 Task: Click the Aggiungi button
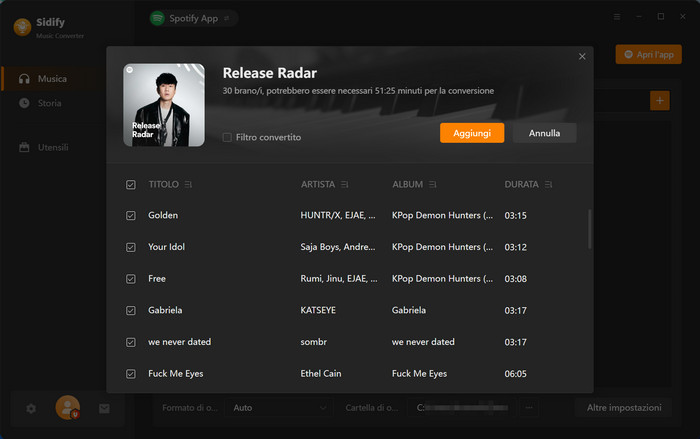pyautogui.click(x=472, y=133)
